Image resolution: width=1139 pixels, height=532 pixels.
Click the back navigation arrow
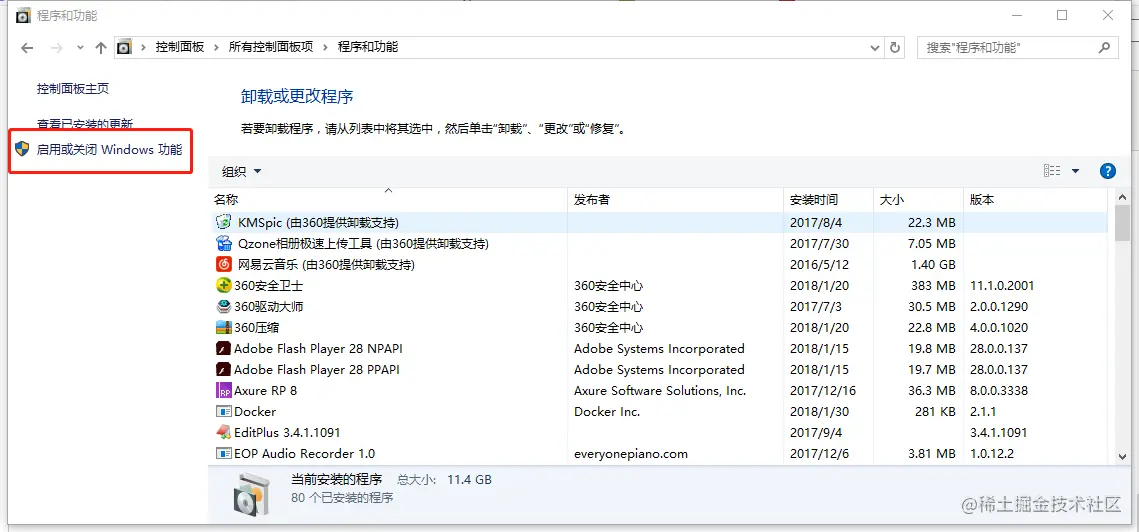[x=27, y=48]
